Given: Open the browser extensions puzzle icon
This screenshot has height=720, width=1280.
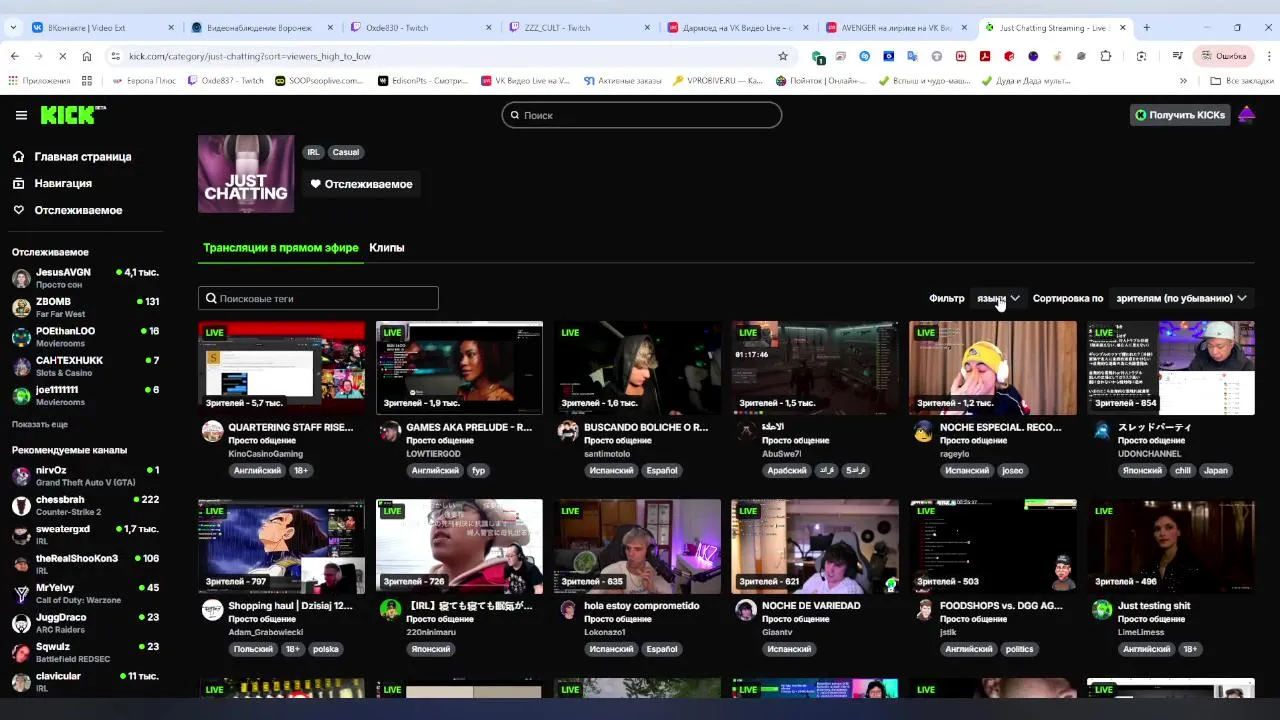Looking at the screenshot, I should [x=1105, y=56].
